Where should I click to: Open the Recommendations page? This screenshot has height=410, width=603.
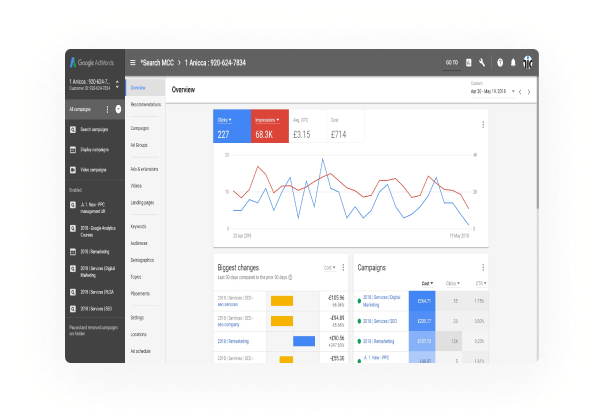pyautogui.click(x=146, y=104)
